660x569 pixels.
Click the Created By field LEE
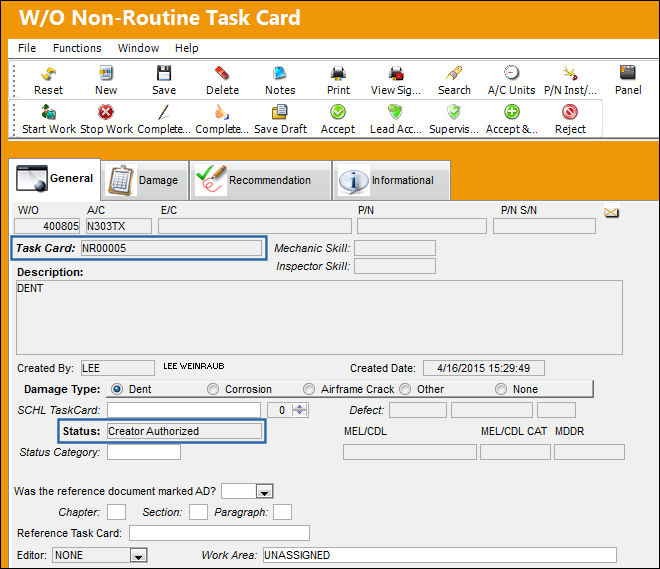coord(117,368)
